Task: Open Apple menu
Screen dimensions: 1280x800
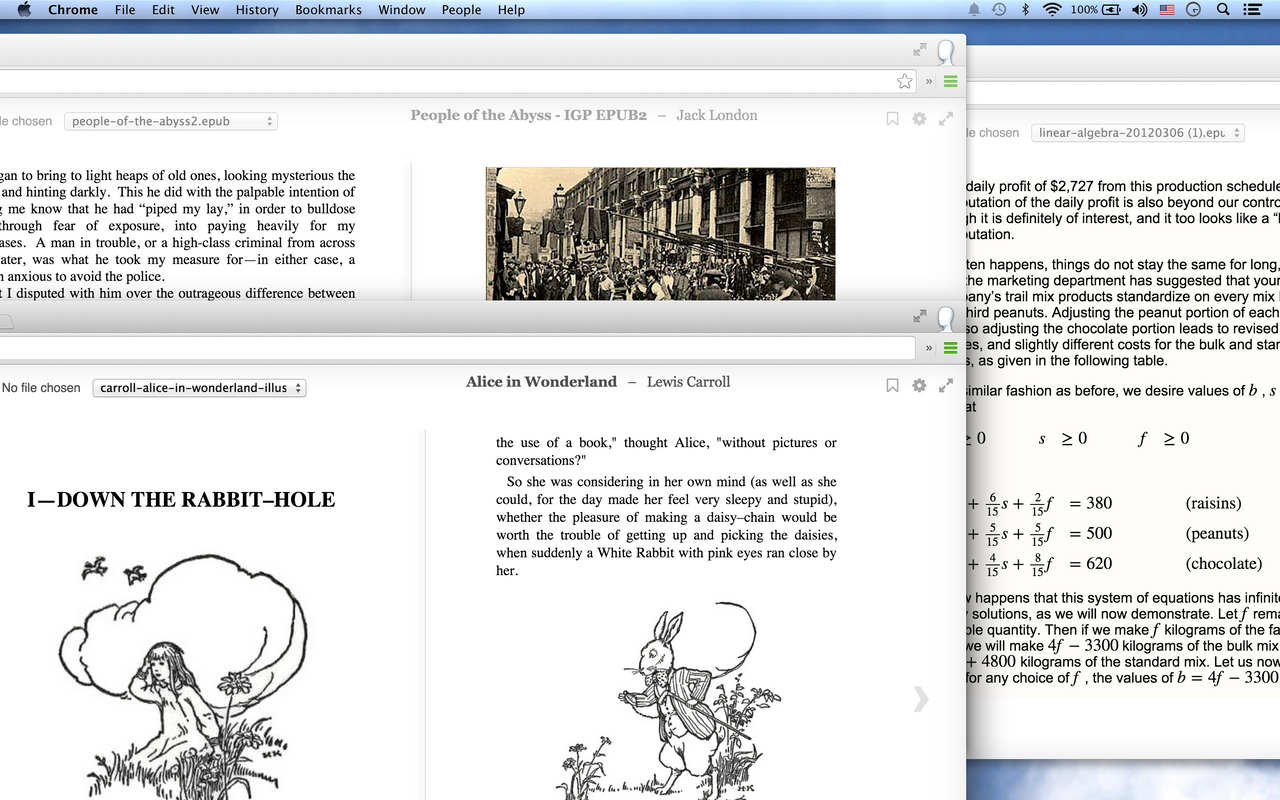Action: [x=24, y=9]
